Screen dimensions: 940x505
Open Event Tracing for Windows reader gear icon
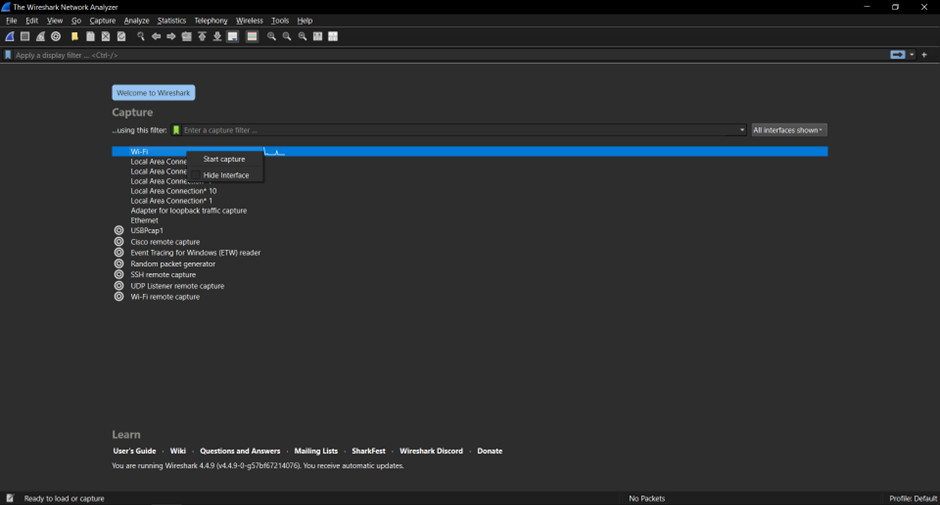click(119, 252)
